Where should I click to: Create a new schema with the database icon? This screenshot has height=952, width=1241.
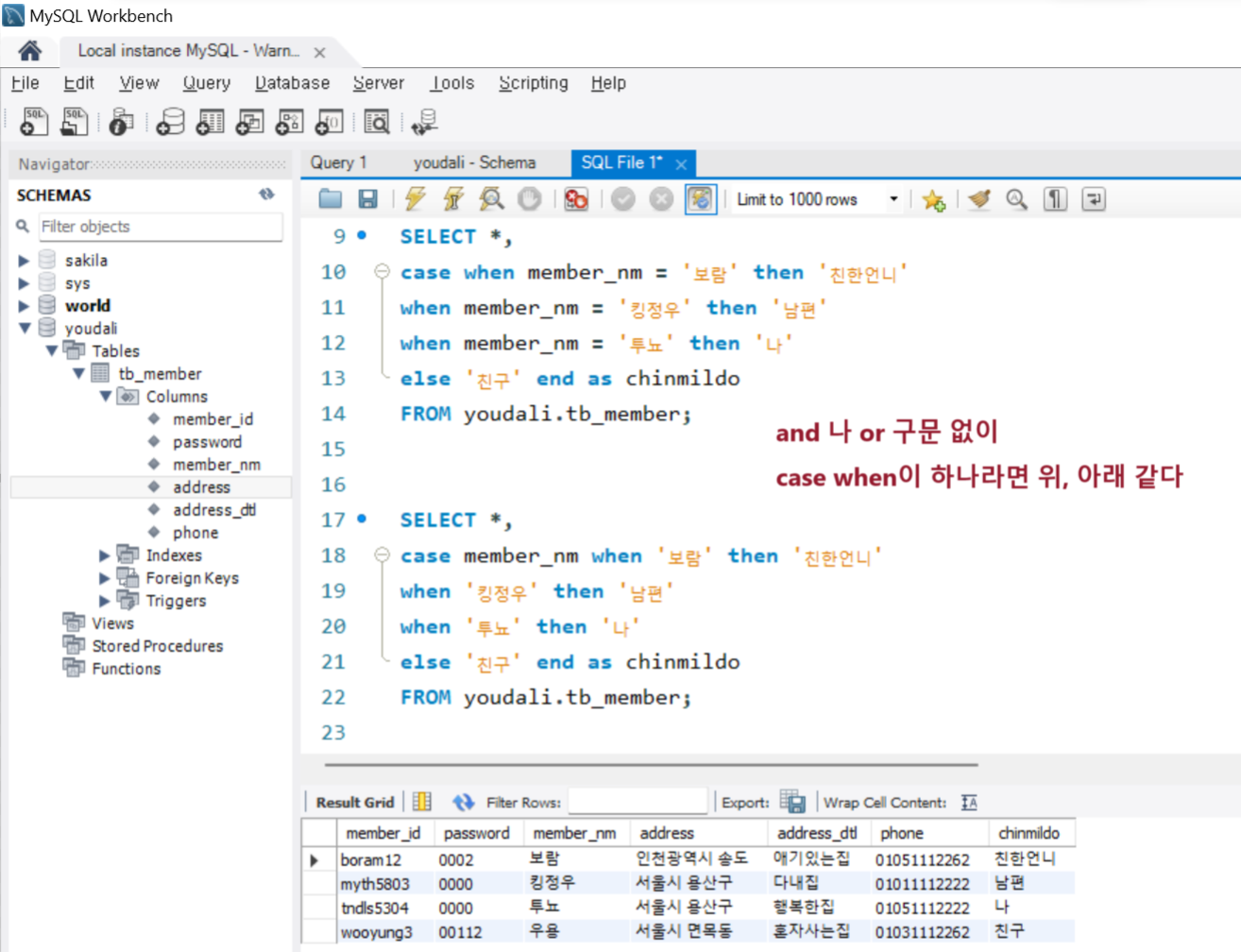point(171,122)
